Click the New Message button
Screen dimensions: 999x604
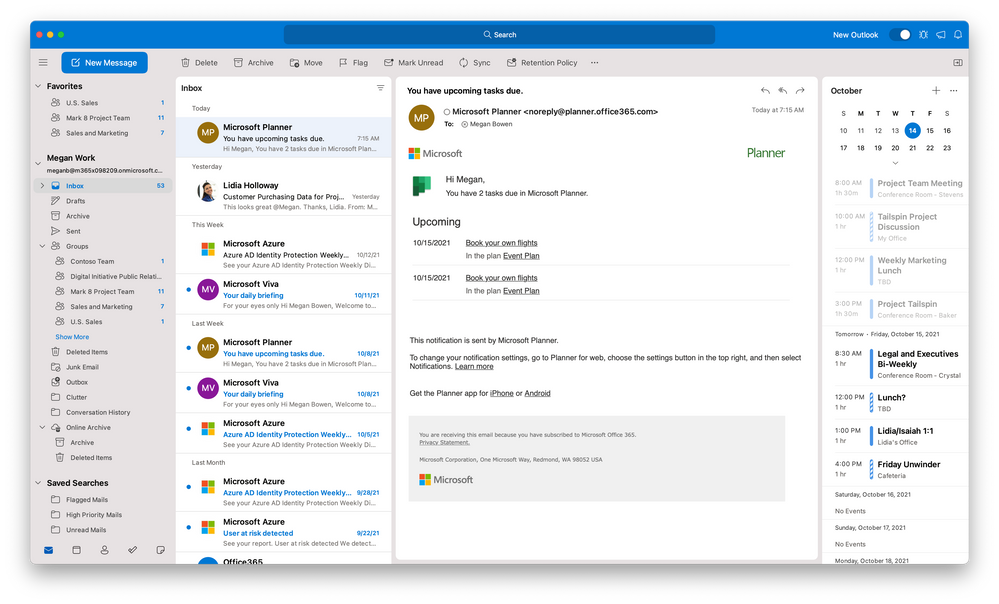[104, 62]
